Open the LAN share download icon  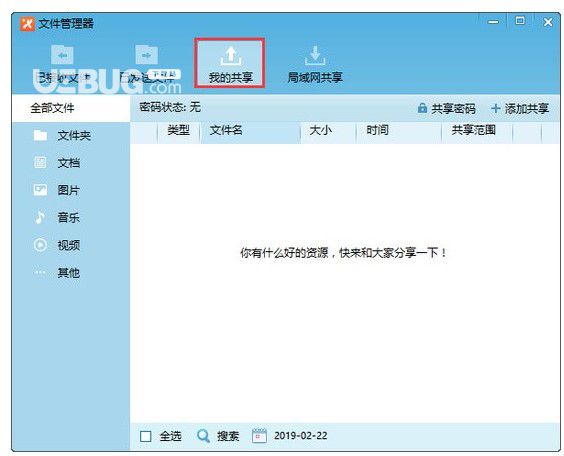click(x=315, y=56)
